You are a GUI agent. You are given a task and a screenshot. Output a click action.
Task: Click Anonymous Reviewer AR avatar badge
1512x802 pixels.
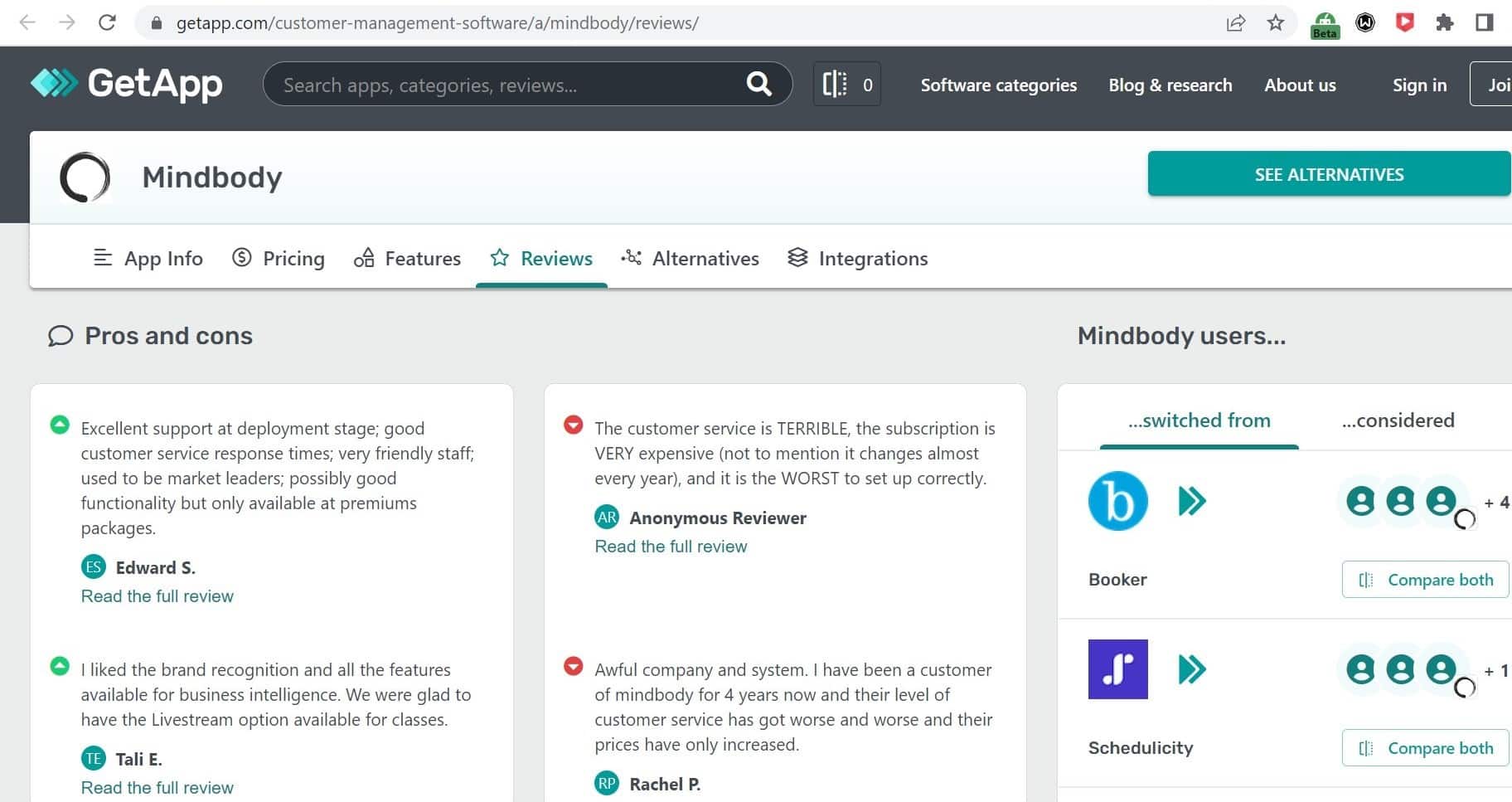pyautogui.click(x=607, y=518)
